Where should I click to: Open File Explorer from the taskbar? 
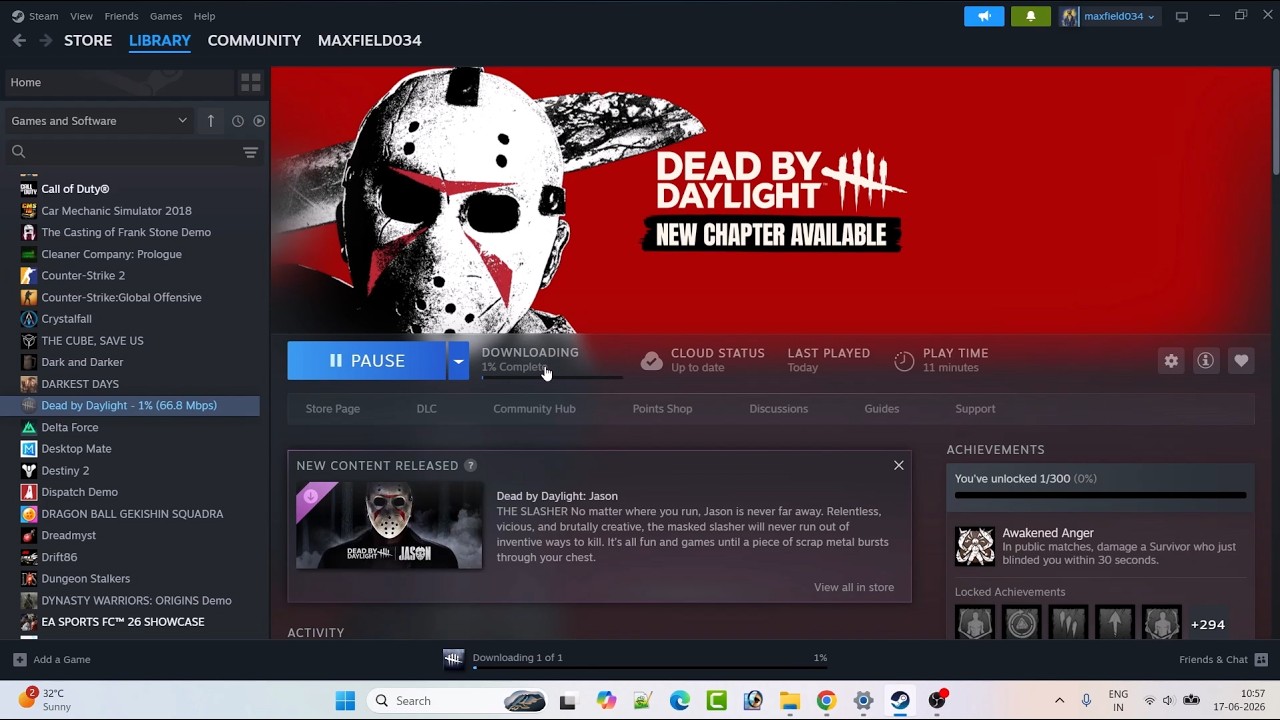click(x=790, y=701)
